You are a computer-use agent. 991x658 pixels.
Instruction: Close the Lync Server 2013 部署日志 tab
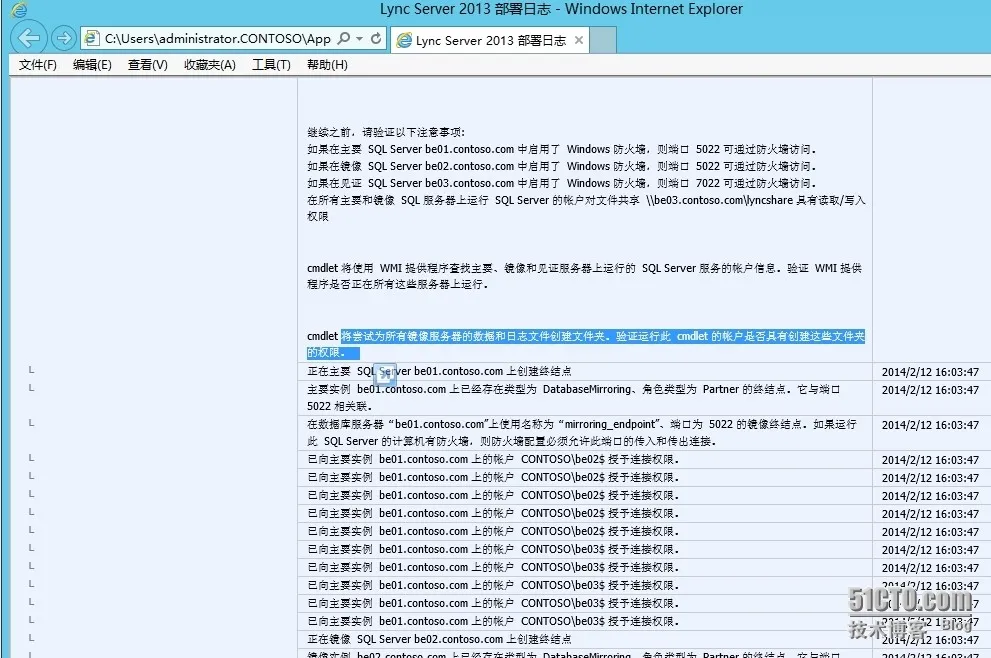(x=578, y=40)
